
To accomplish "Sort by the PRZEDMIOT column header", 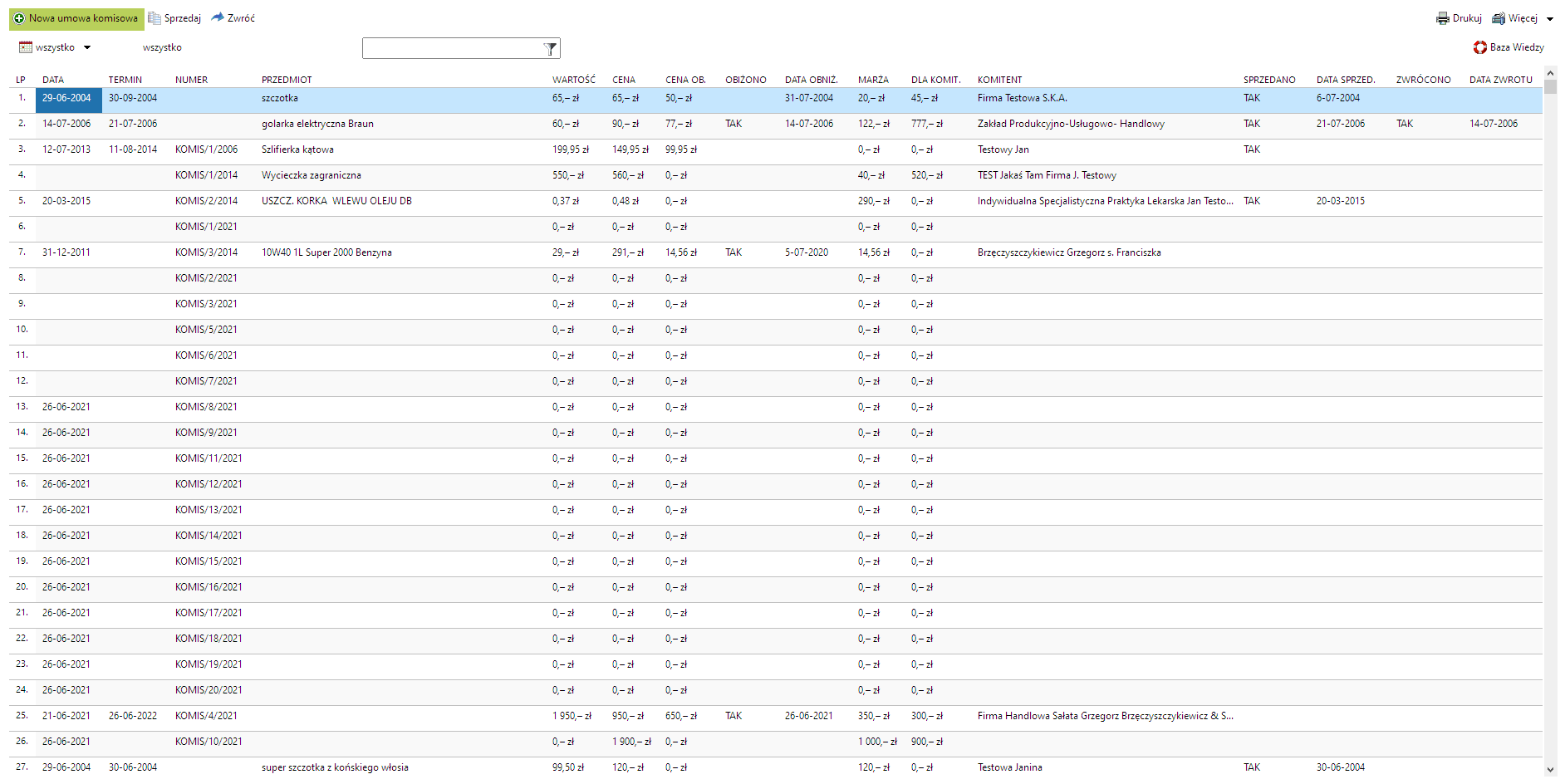I will tap(287, 80).
